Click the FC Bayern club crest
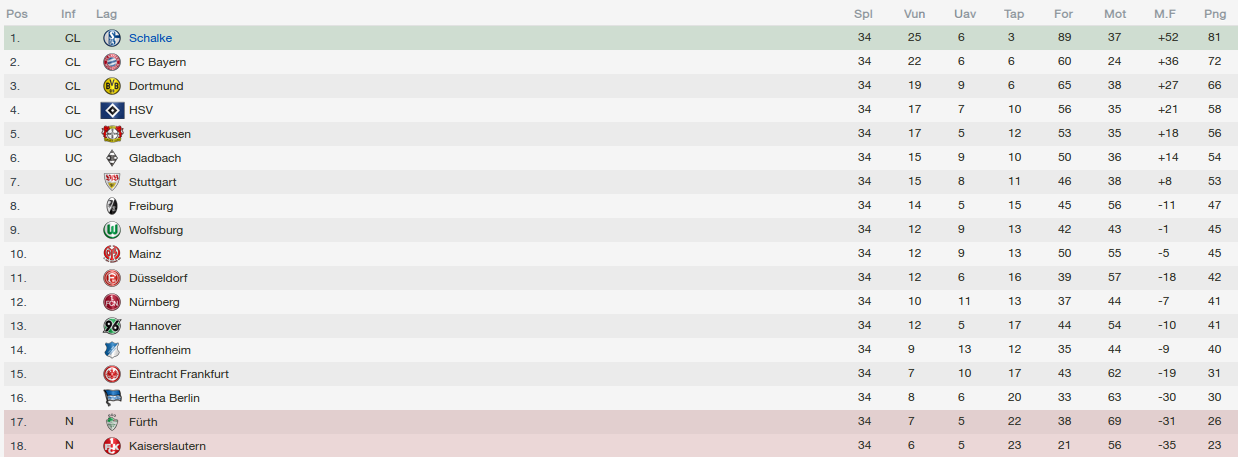This screenshot has width=1238, height=458. coord(112,62)
